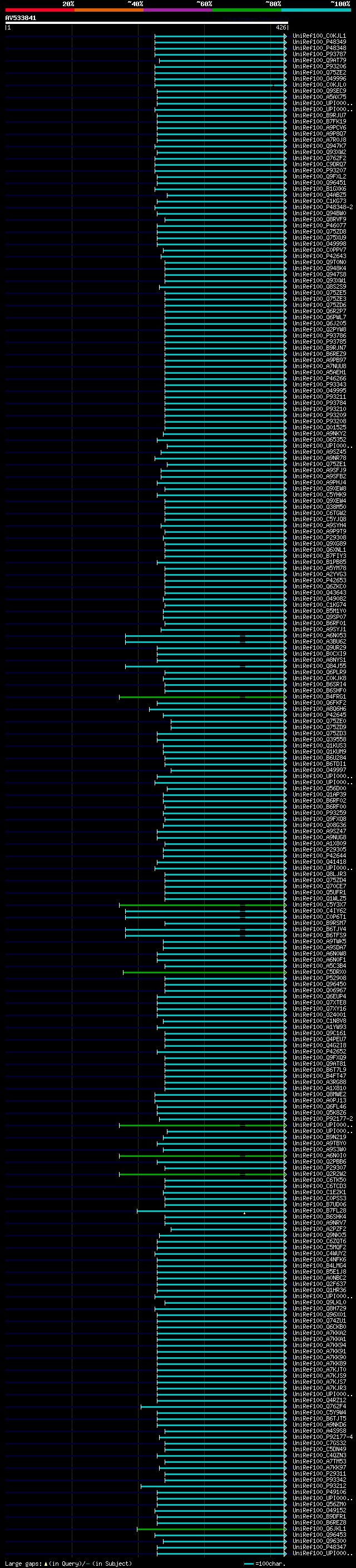This screenshot has height=1568, width=356.
Task: Click the =100char scale legend
Action: tap(265, 1563)
